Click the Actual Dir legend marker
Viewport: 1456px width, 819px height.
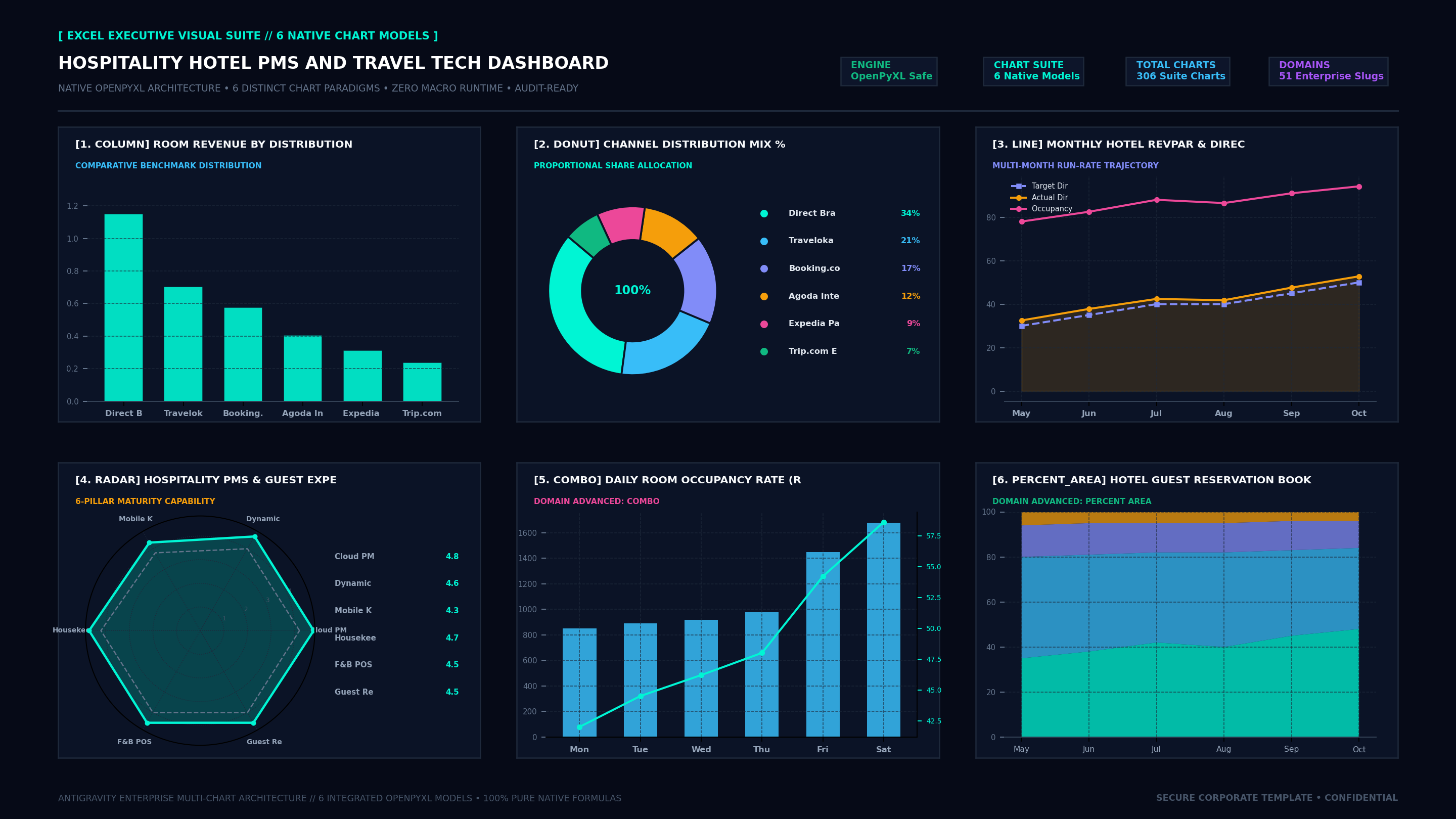1018,198
